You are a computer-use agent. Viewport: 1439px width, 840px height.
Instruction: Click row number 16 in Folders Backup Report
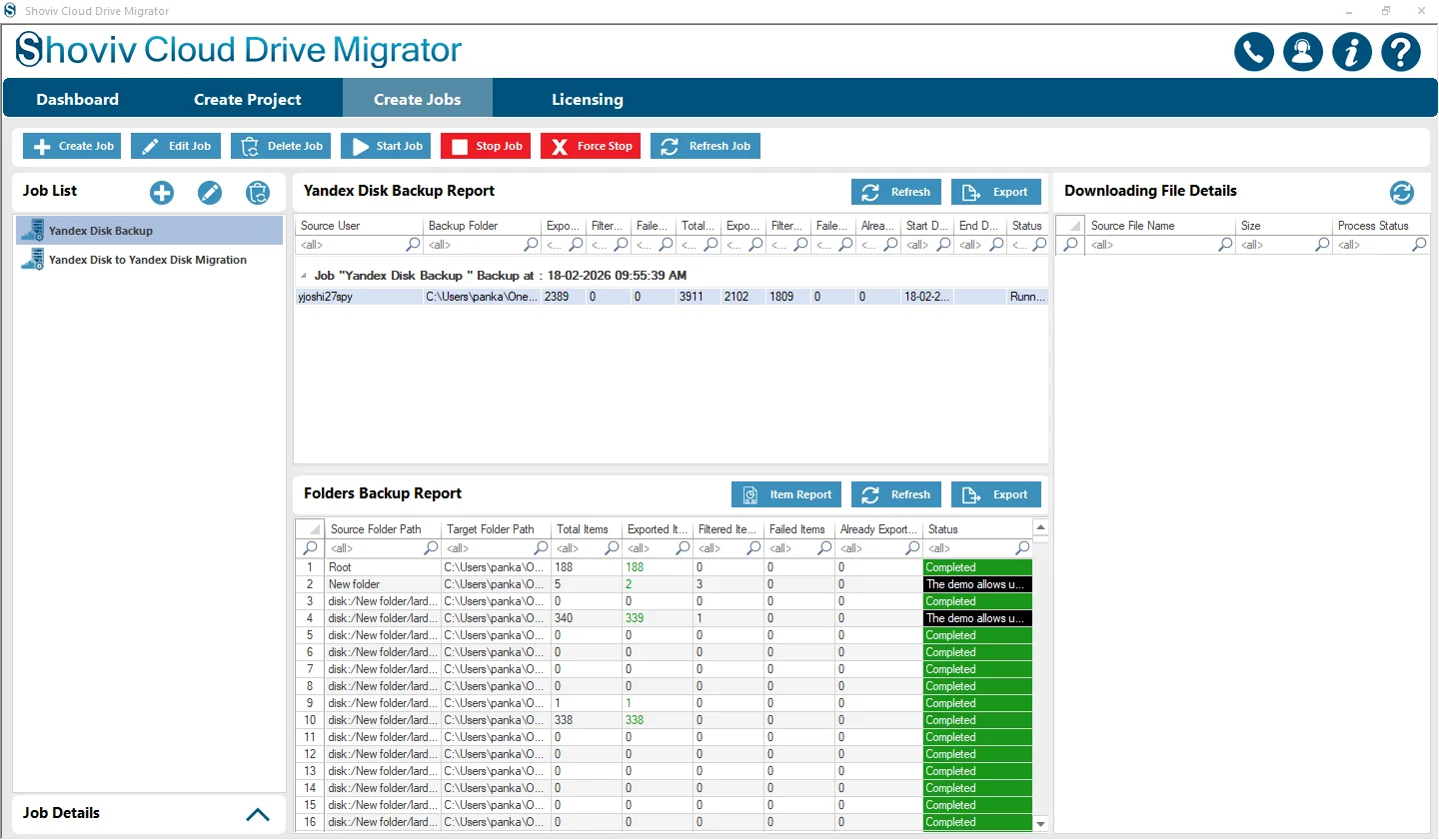310,822
